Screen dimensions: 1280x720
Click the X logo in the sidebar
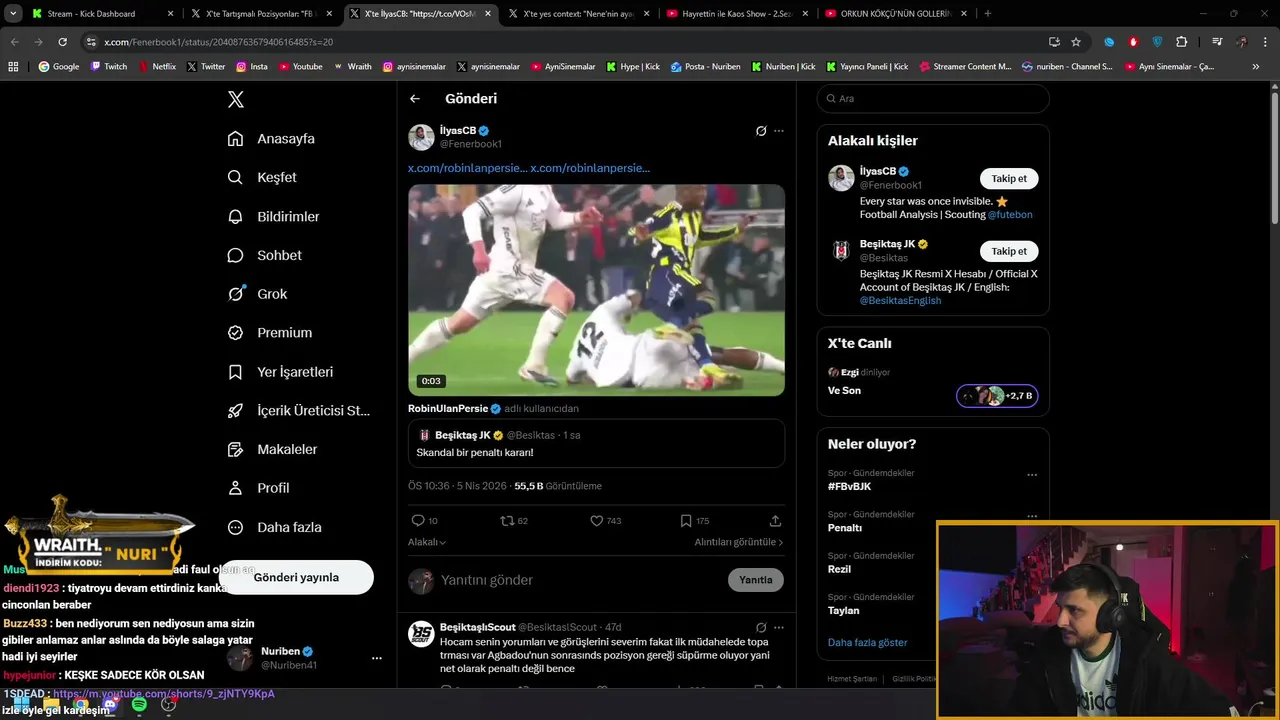[236, 99]
